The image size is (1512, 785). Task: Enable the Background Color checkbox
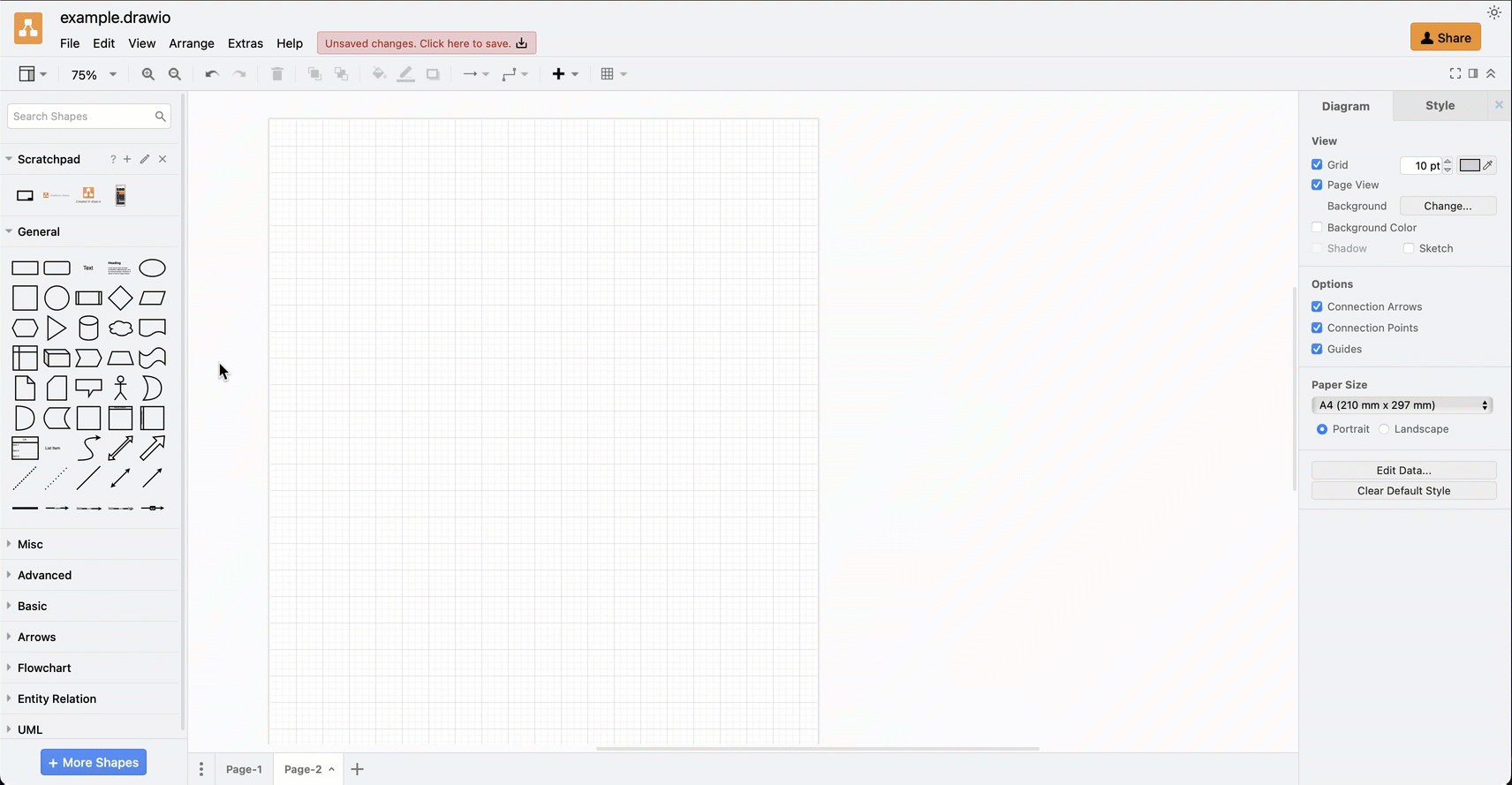coord(1317,227)
